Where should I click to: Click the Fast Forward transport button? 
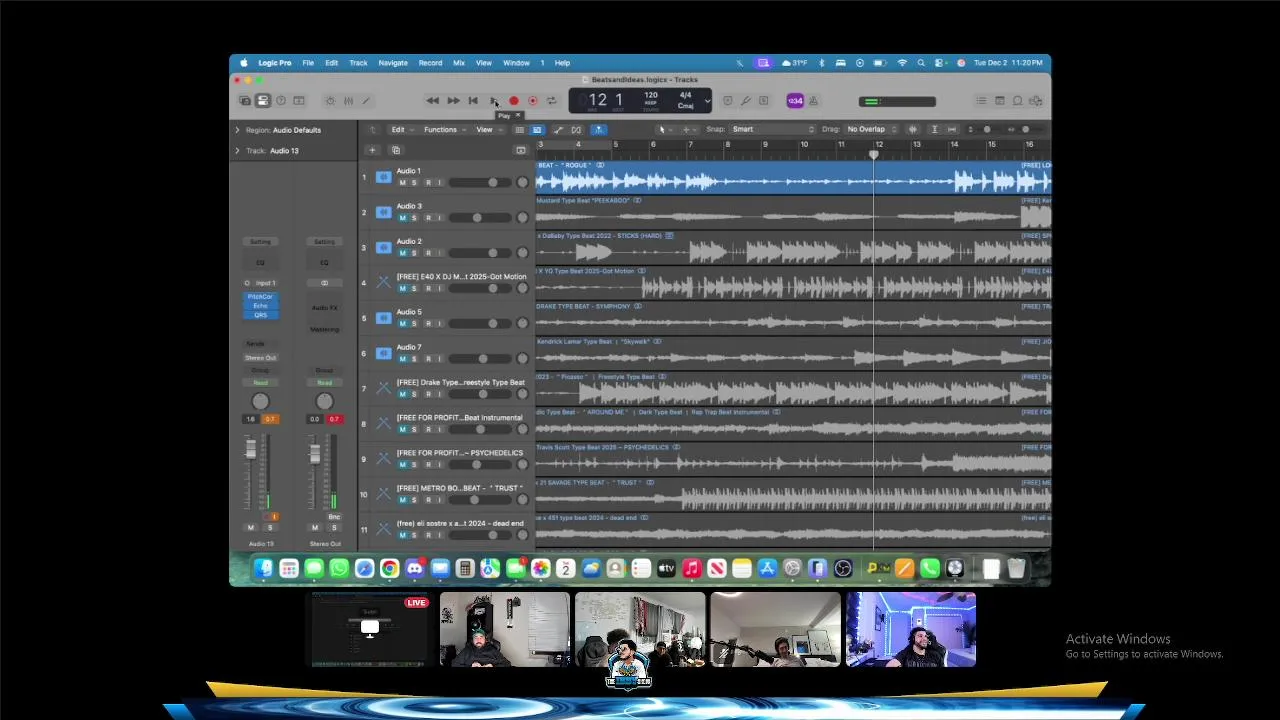[x=453, y=101]
